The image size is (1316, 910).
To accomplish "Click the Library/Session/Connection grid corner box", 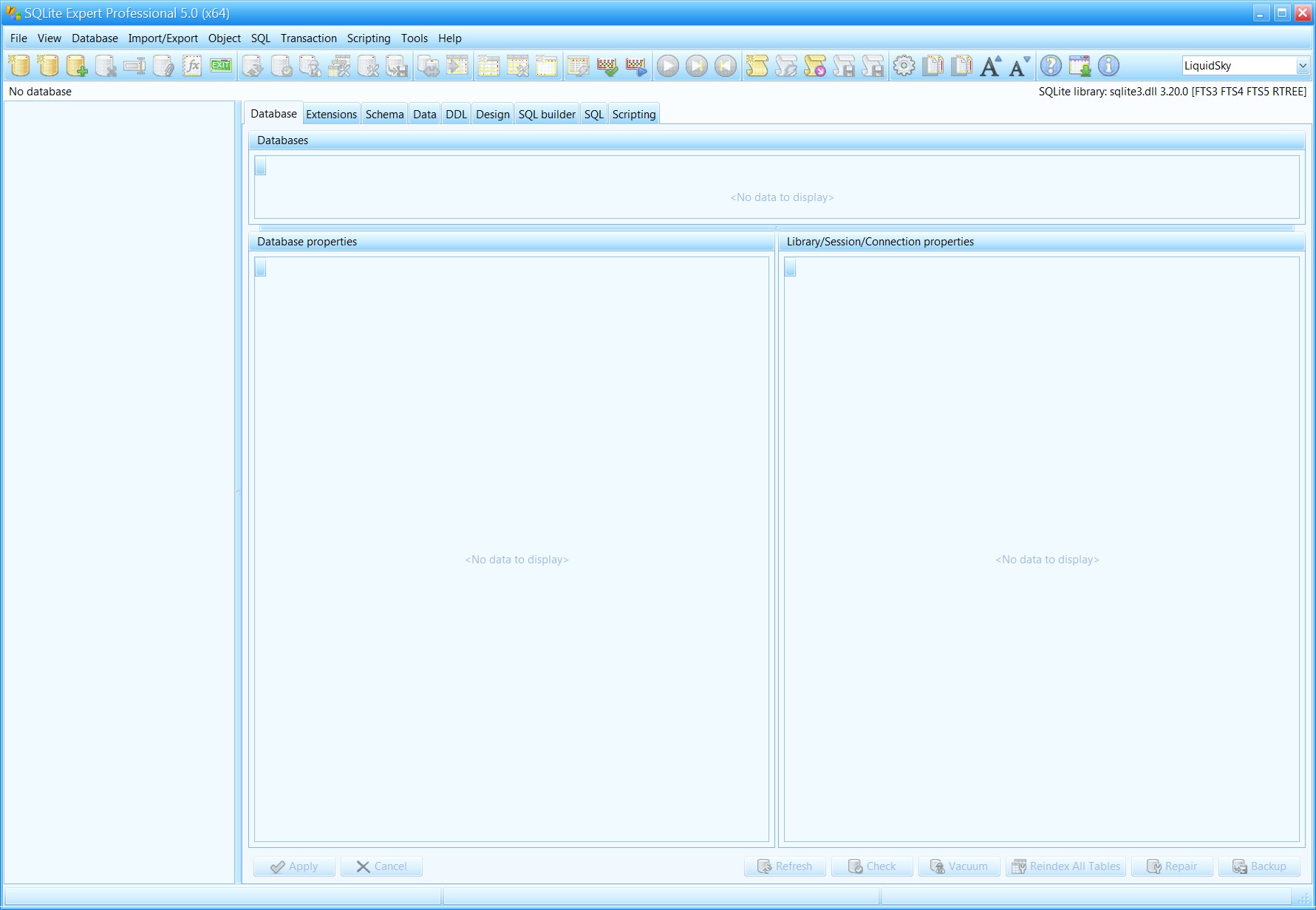I will pos(790,268).
